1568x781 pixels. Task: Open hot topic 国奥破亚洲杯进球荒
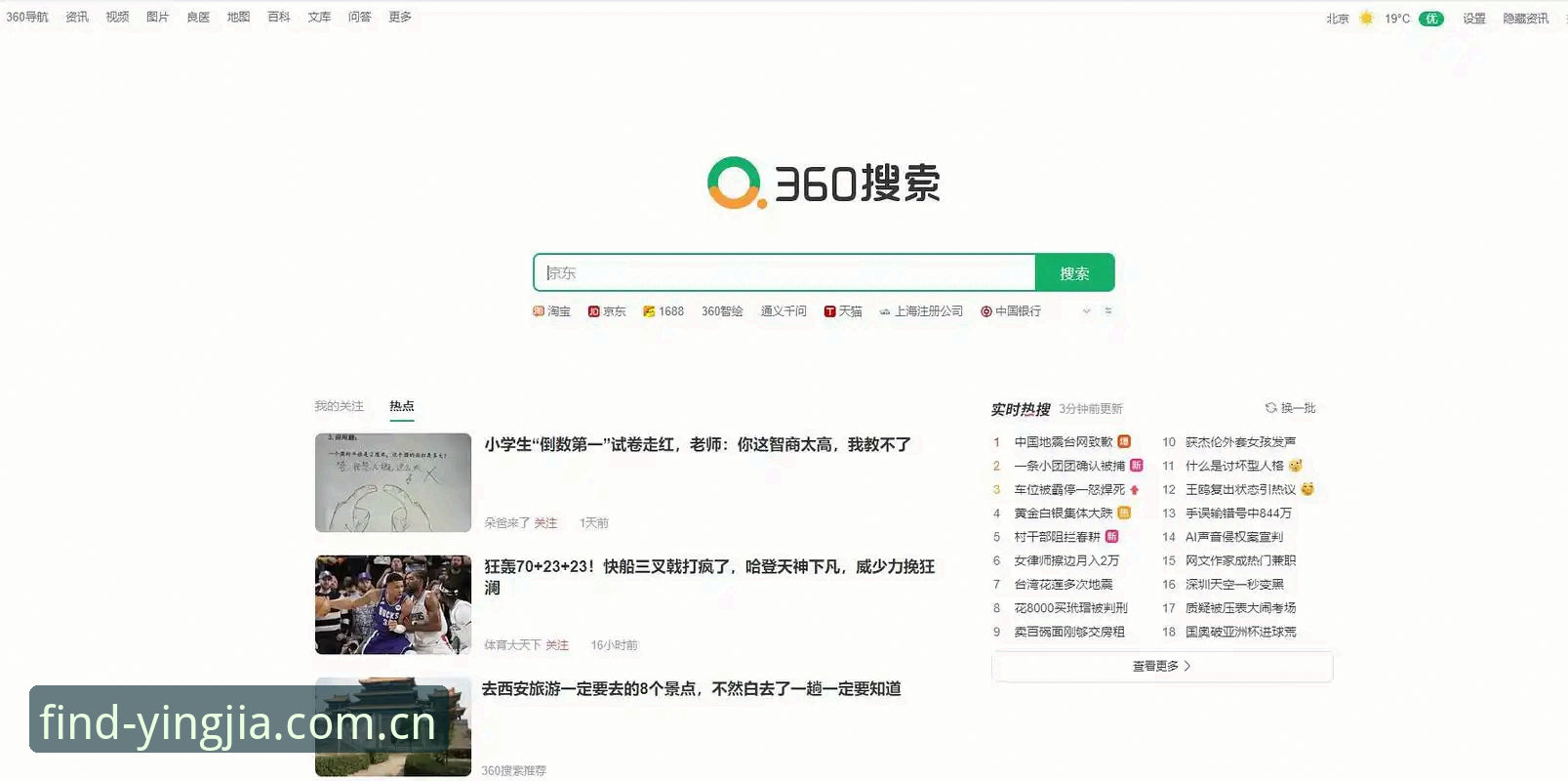click(1240, 632)
